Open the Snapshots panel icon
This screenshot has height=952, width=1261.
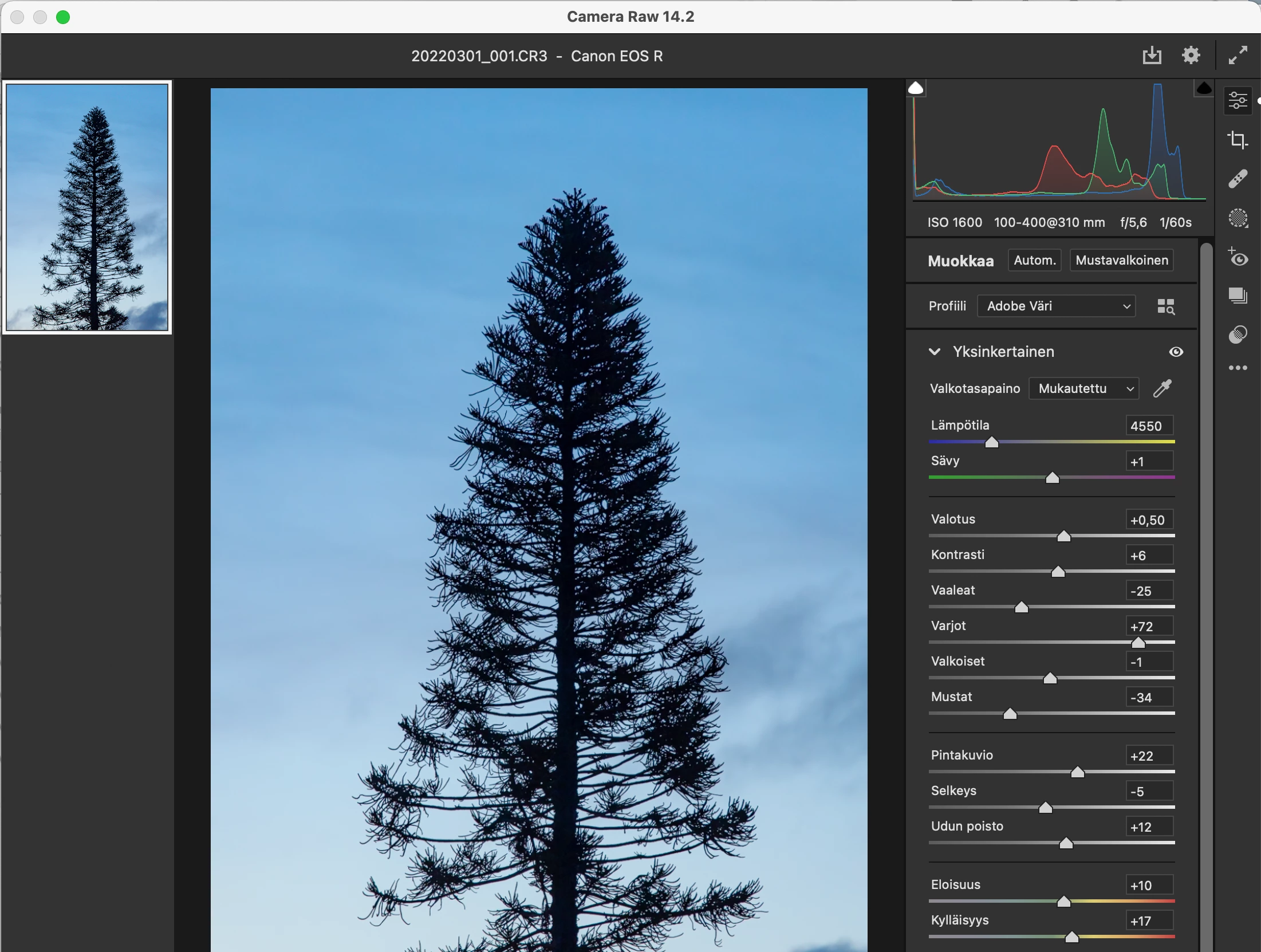click(x=1238, y=296)
